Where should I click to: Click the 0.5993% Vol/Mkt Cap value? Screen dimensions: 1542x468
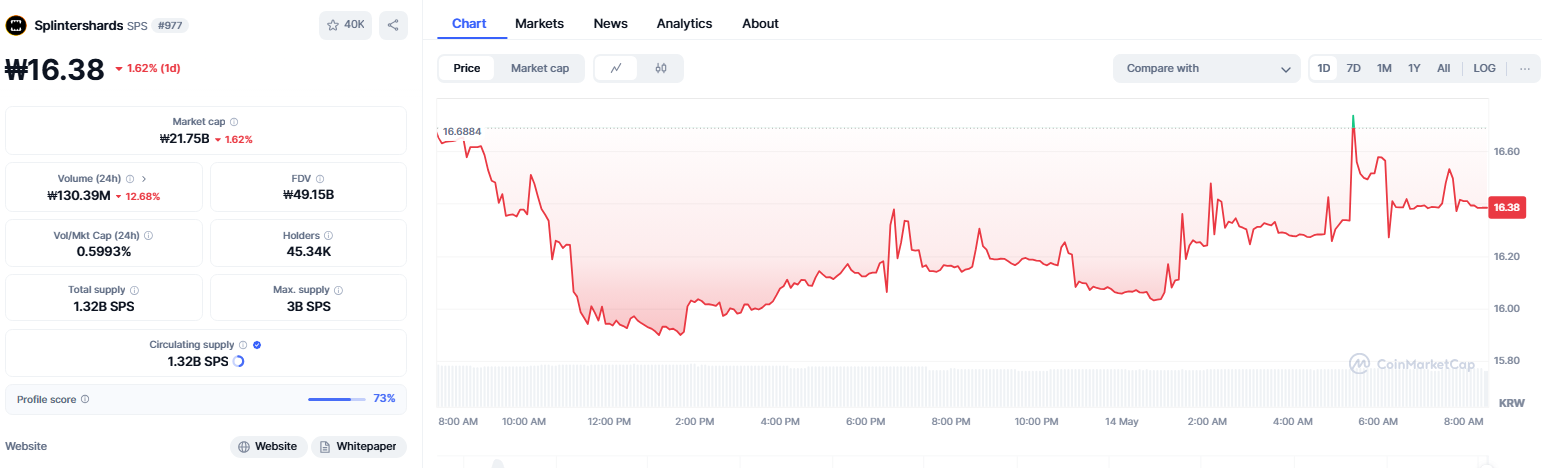(x=104, y=251)
